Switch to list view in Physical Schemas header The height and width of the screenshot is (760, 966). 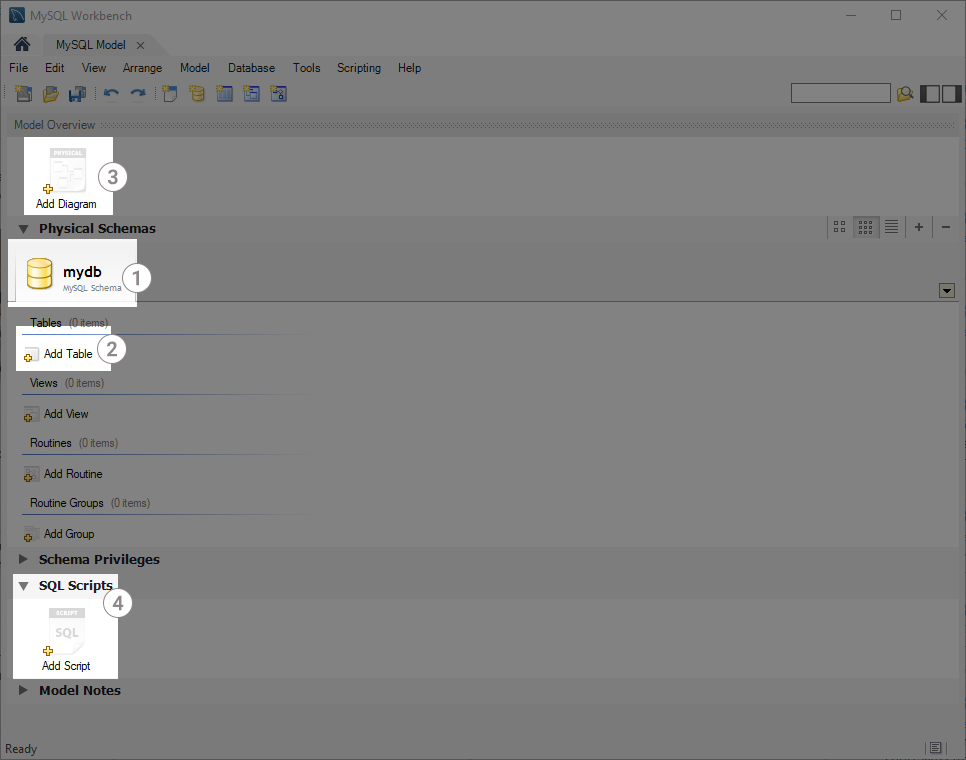891,227
